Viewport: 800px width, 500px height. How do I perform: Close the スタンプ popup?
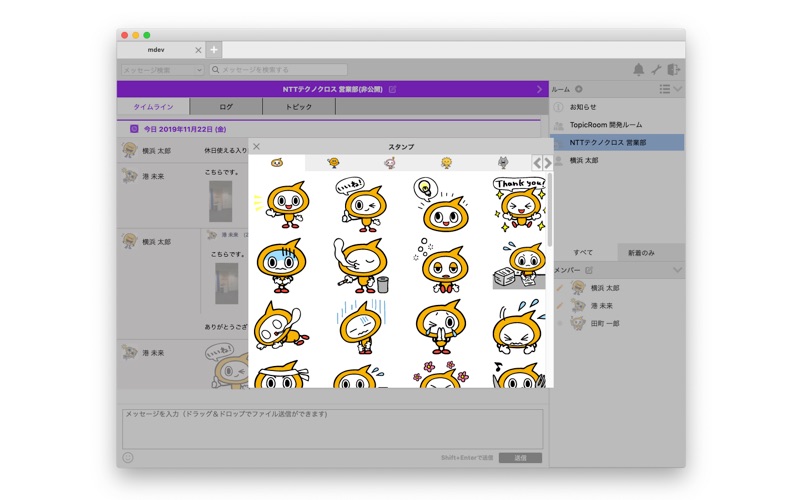[257, 146]
